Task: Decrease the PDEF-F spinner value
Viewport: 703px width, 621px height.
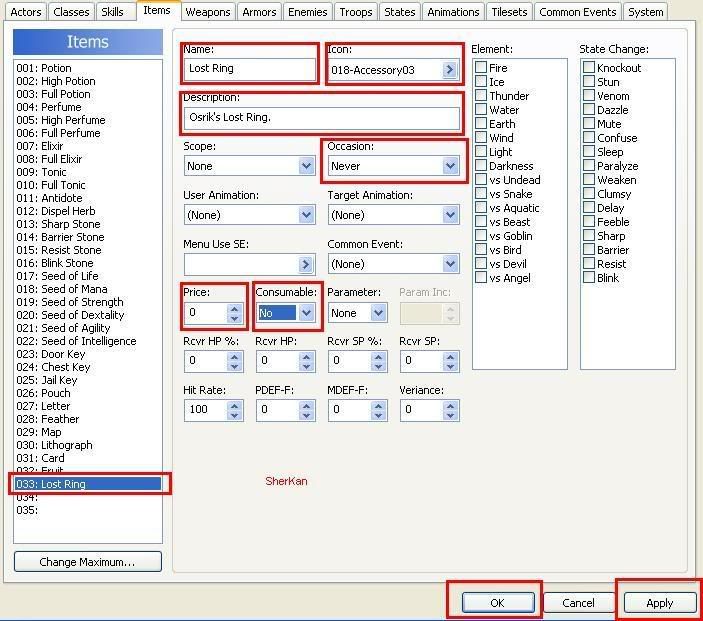Action: click(306, 415)
